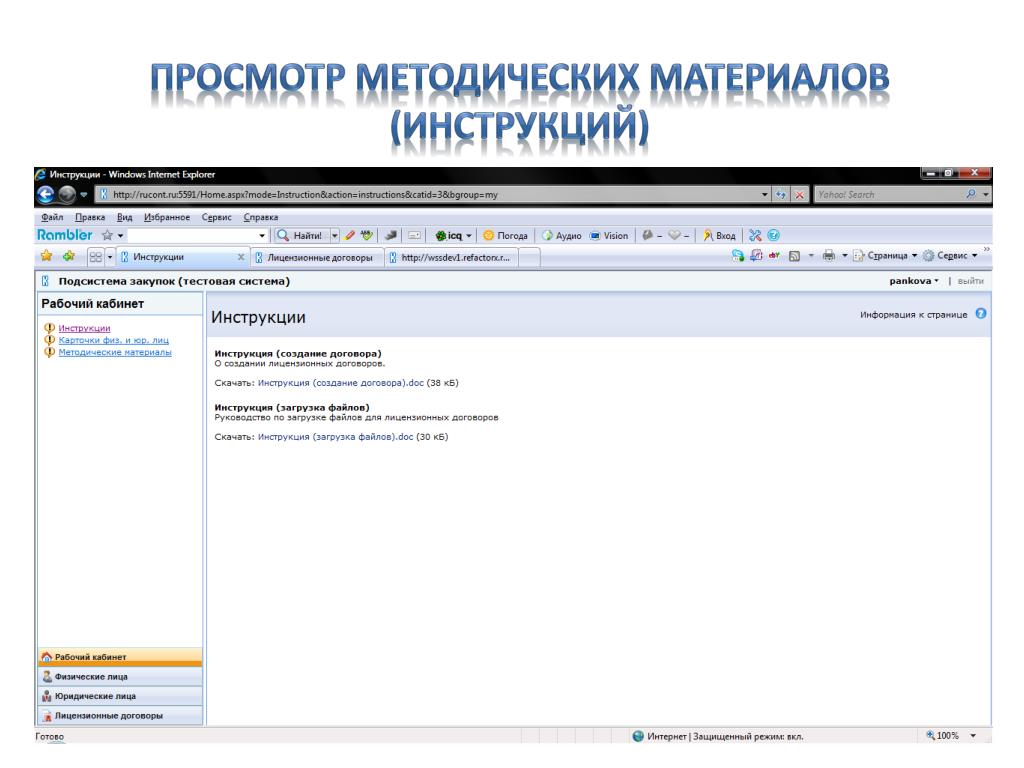Image resolution: width=1024 pixels, height=768 pixels.
Task: Click the green checkmark icon on Rambler toolbar
Action: 366,235
